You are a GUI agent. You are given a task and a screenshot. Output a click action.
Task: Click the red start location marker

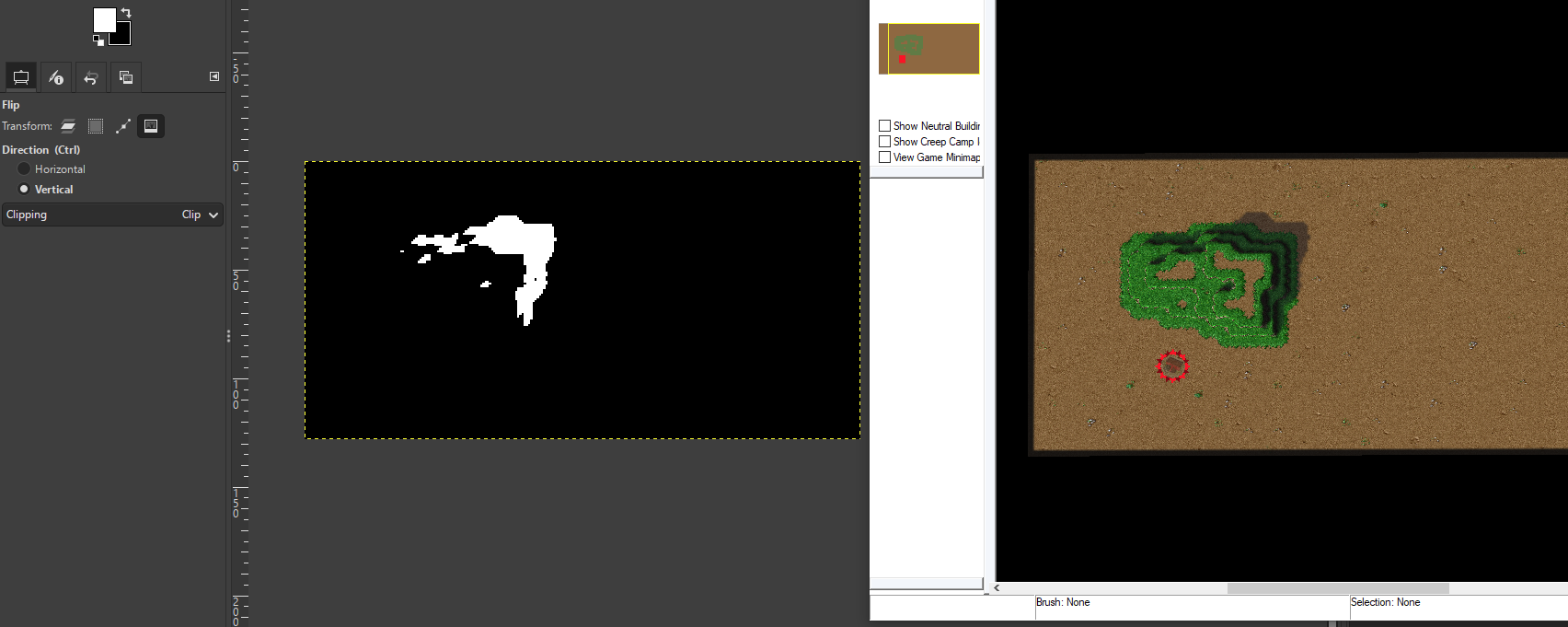coord(1172,366)
